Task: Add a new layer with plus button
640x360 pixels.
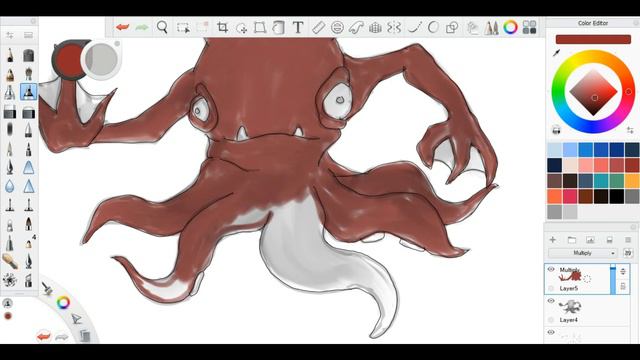Action: click(x=553, y=240)
